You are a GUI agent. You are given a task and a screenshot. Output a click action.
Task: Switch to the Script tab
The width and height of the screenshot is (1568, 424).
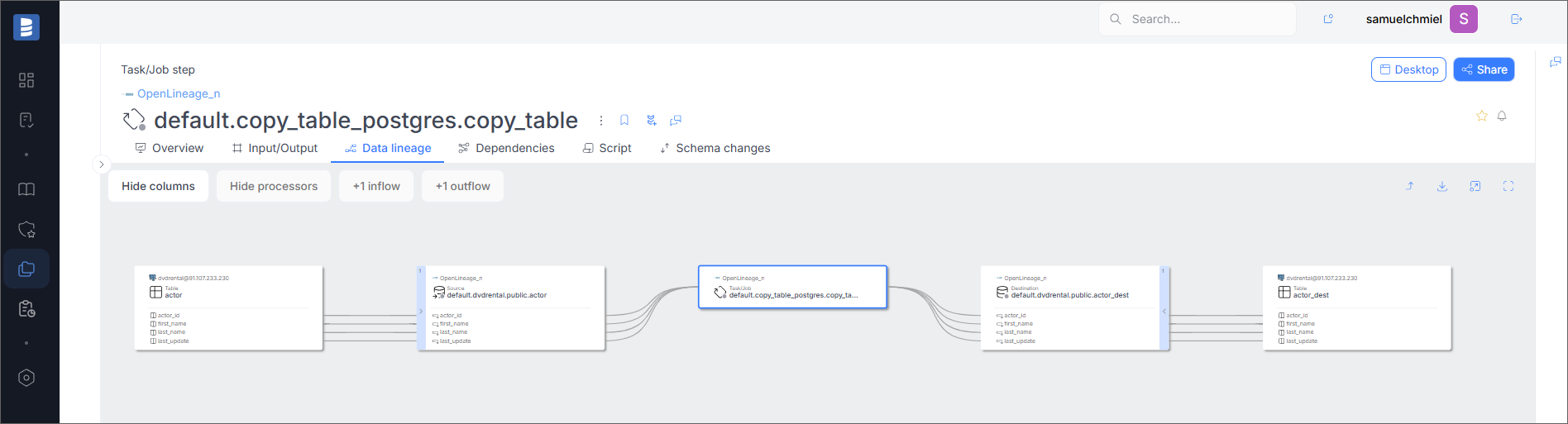coord(607,148)
